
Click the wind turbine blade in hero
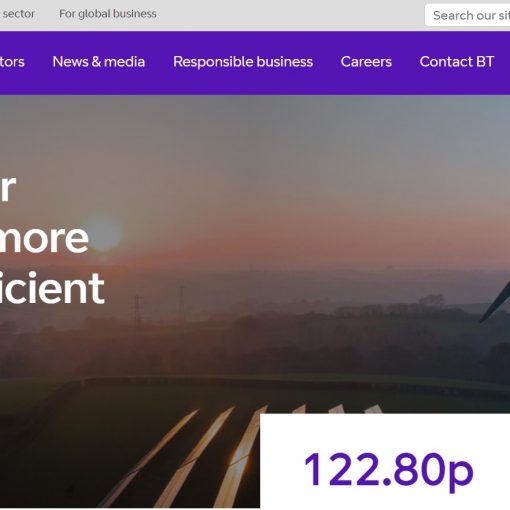[x=495, y=302]
